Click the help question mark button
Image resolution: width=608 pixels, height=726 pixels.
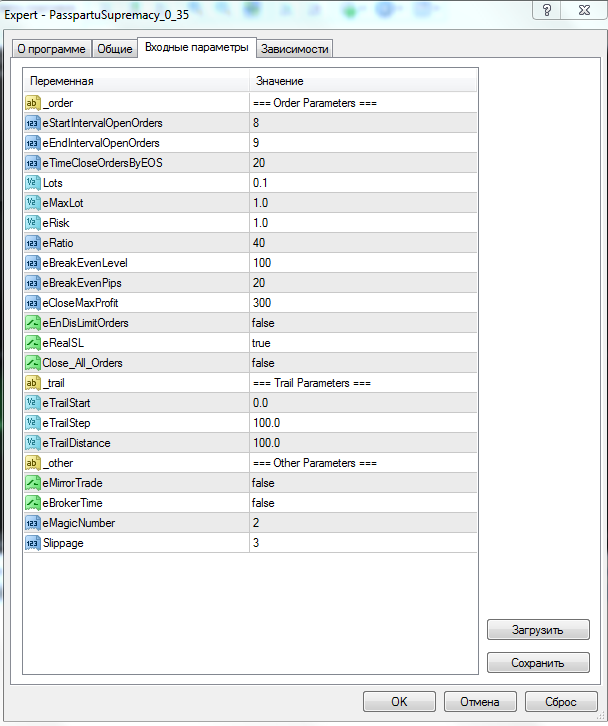point(547,10)
